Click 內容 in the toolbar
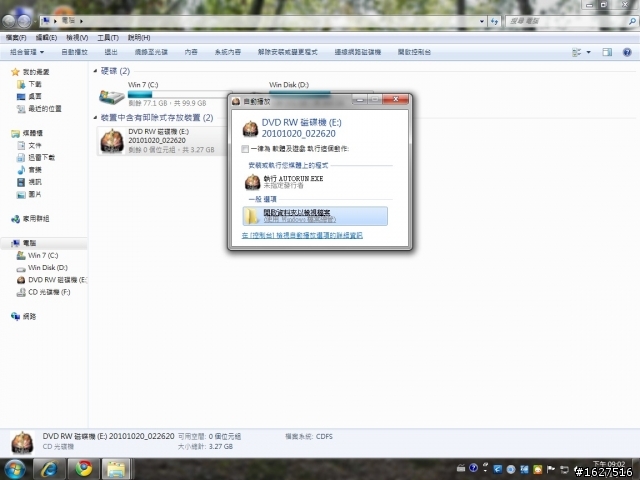This screenshot has width=640, height=480. click(x=191, y=52)
